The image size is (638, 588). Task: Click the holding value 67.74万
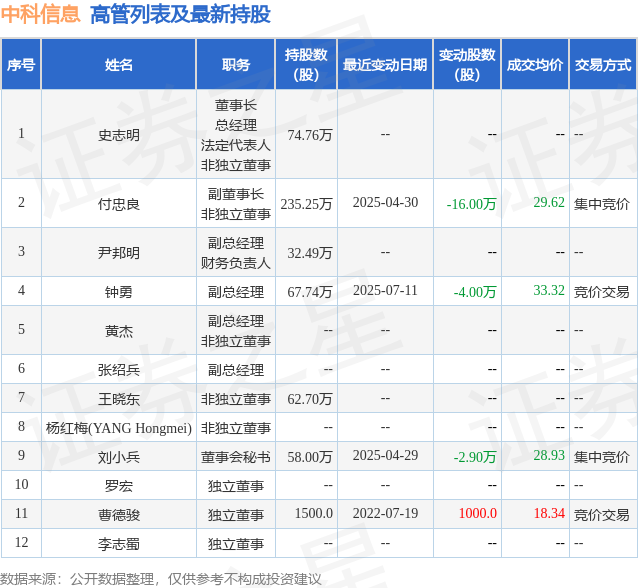click(310, 292)
